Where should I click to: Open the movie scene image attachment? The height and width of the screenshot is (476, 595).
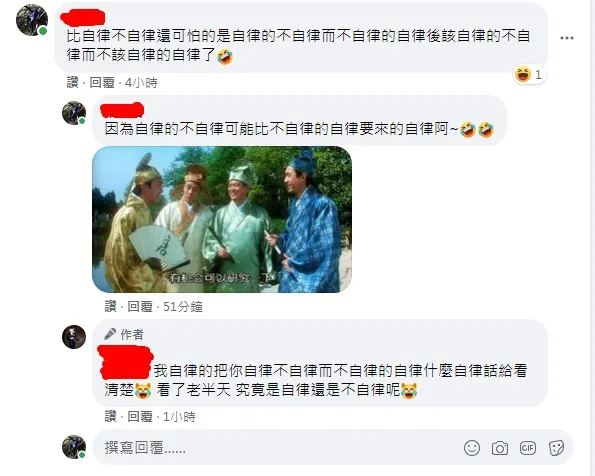222,219
